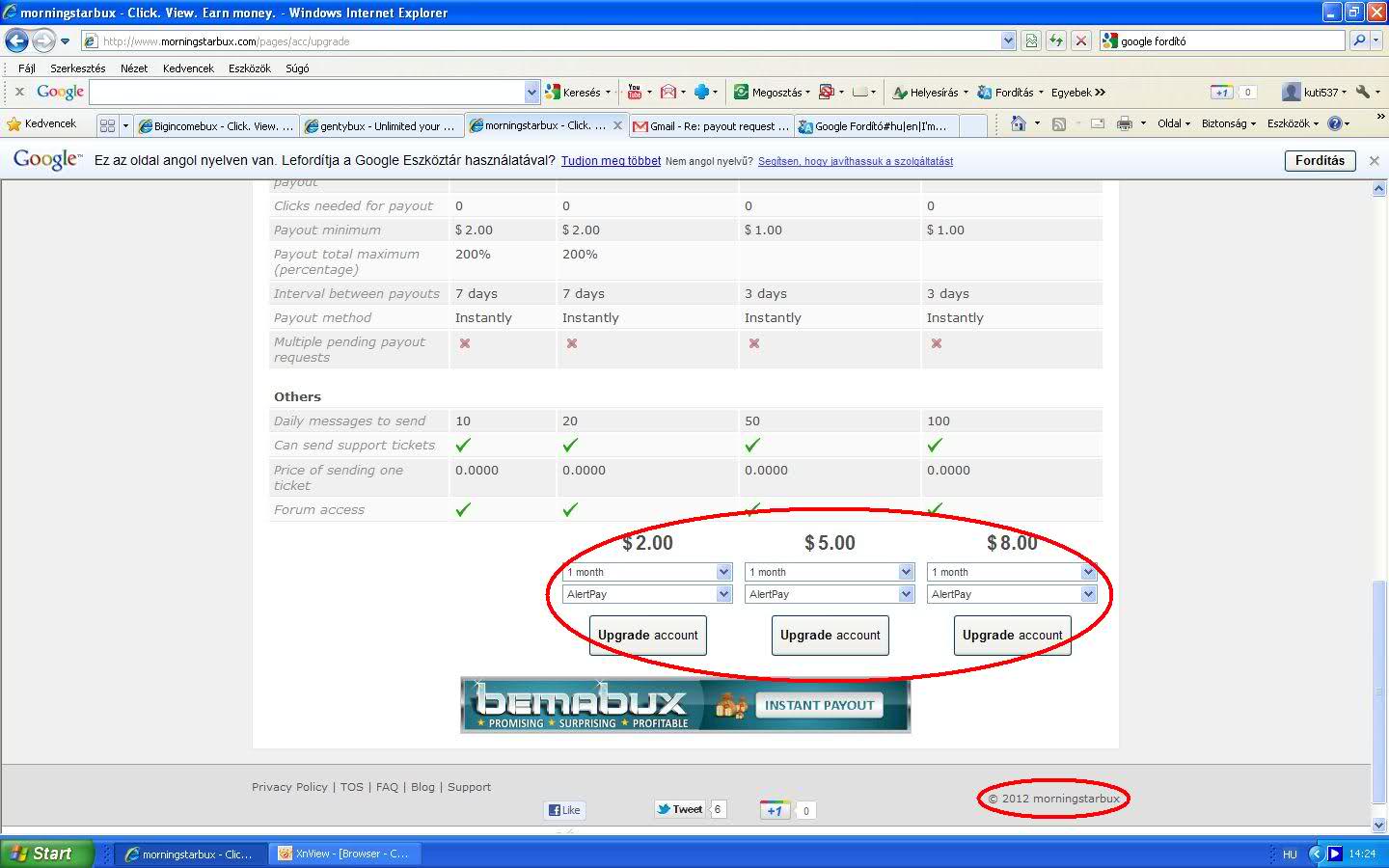Open the Google Toolbar search box dropdown

coord(531,92)
